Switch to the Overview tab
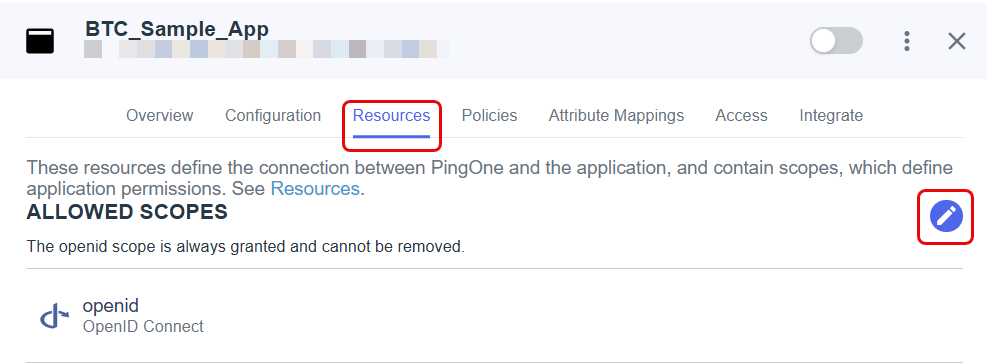 point(159,116)
